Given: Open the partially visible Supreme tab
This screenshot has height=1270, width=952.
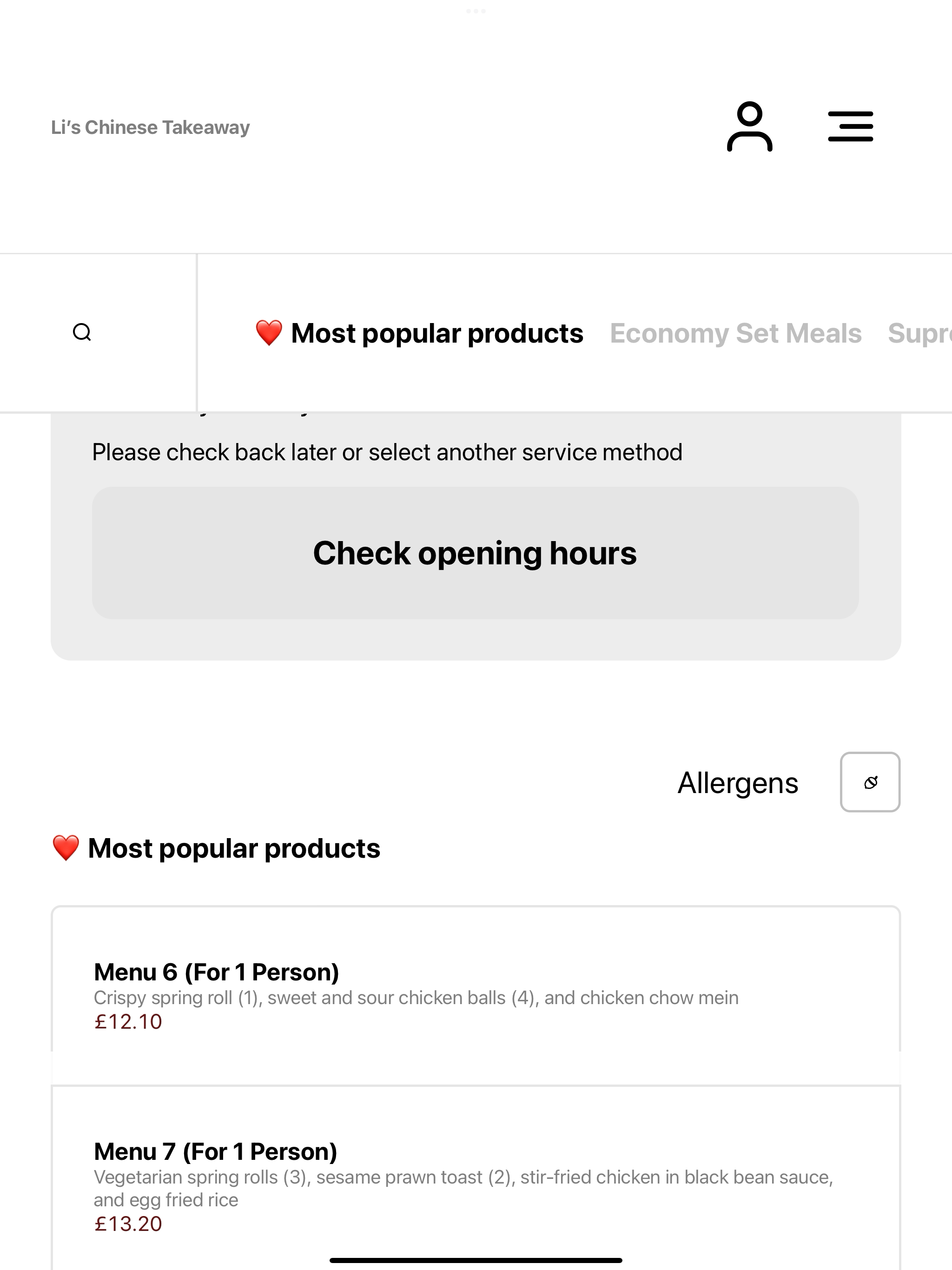Looking at the screenshot, I should [x=920, y=333].
